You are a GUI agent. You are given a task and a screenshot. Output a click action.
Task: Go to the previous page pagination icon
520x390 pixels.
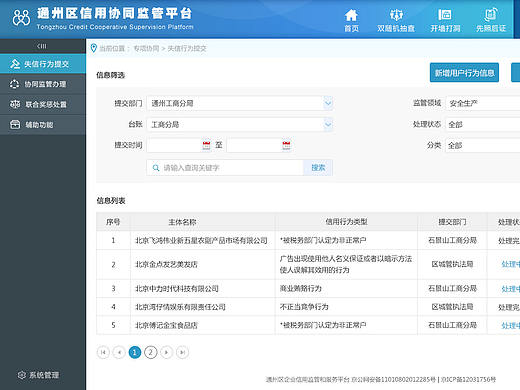119,352
